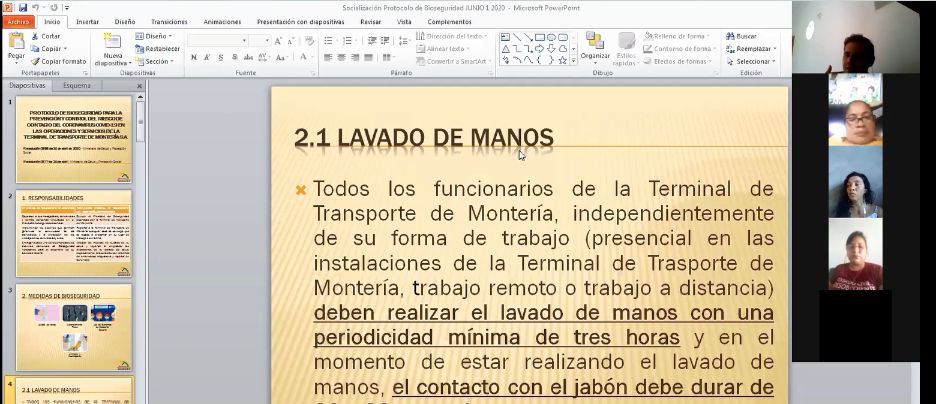
Task: Open the Archivo tab
Action: 19,22
